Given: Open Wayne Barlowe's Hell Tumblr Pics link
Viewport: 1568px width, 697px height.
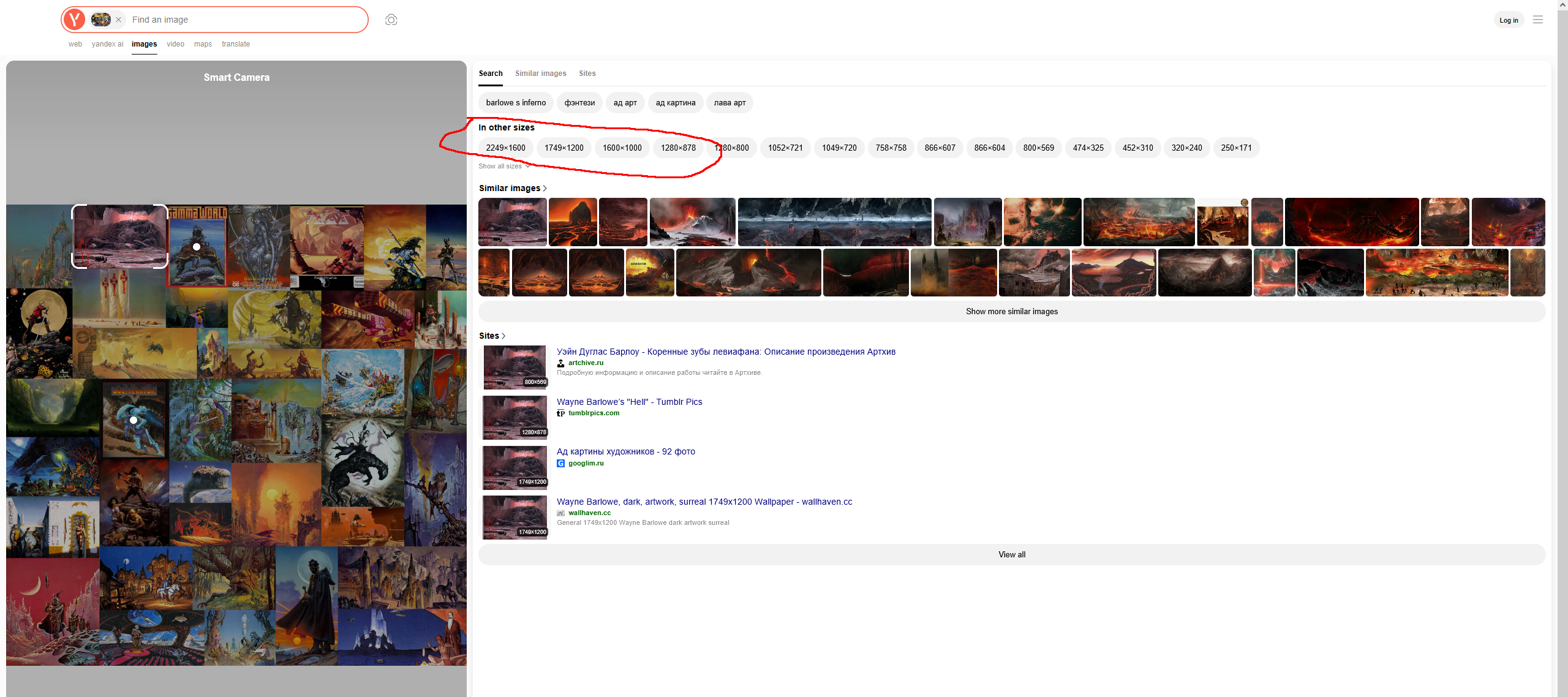Looking at the screenshot, I should point(629,402).
